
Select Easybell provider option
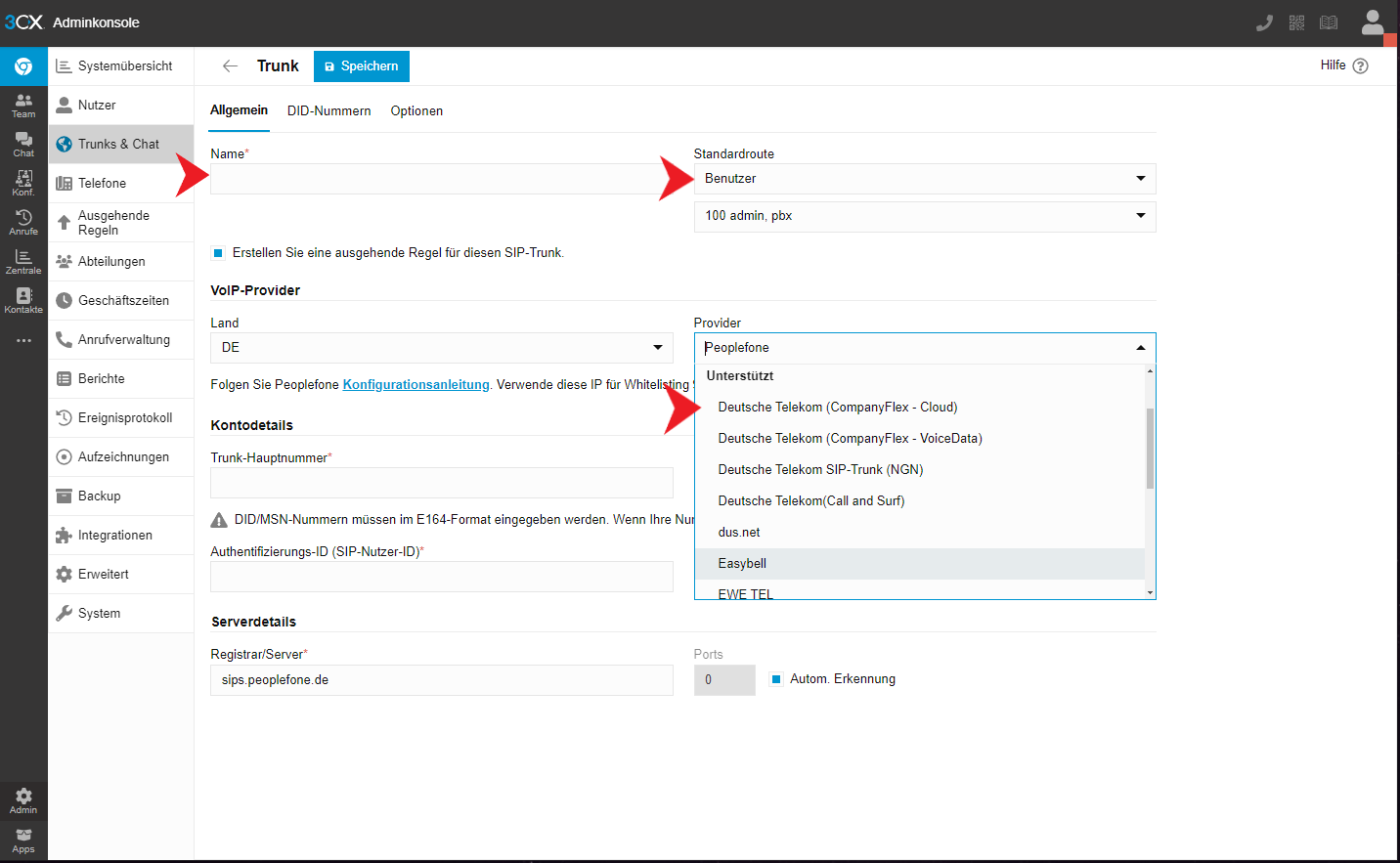919,563
